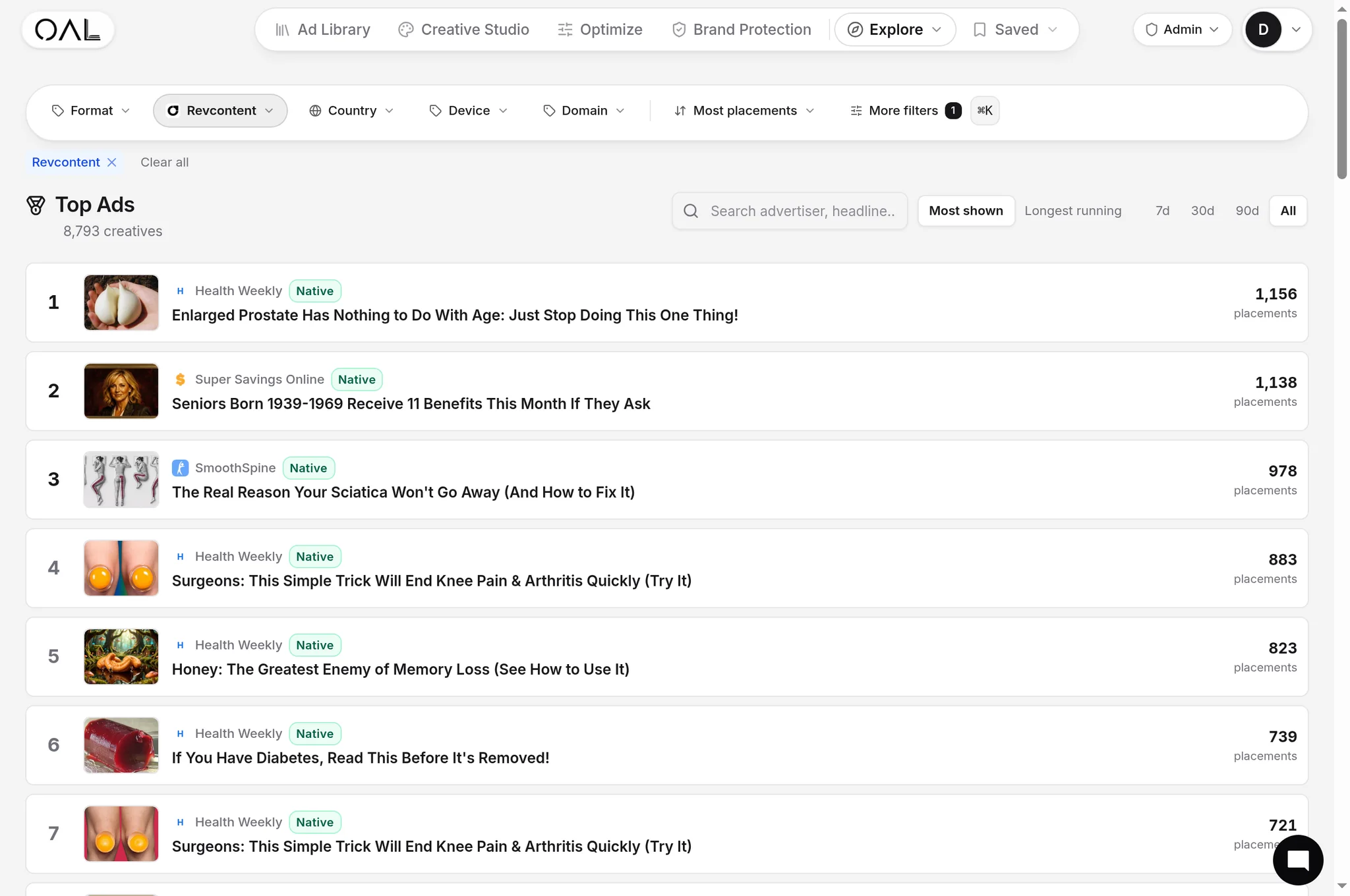This screenshot has height=896, width=1350.
Task: Open the Country filter
Action: point(351,111)
